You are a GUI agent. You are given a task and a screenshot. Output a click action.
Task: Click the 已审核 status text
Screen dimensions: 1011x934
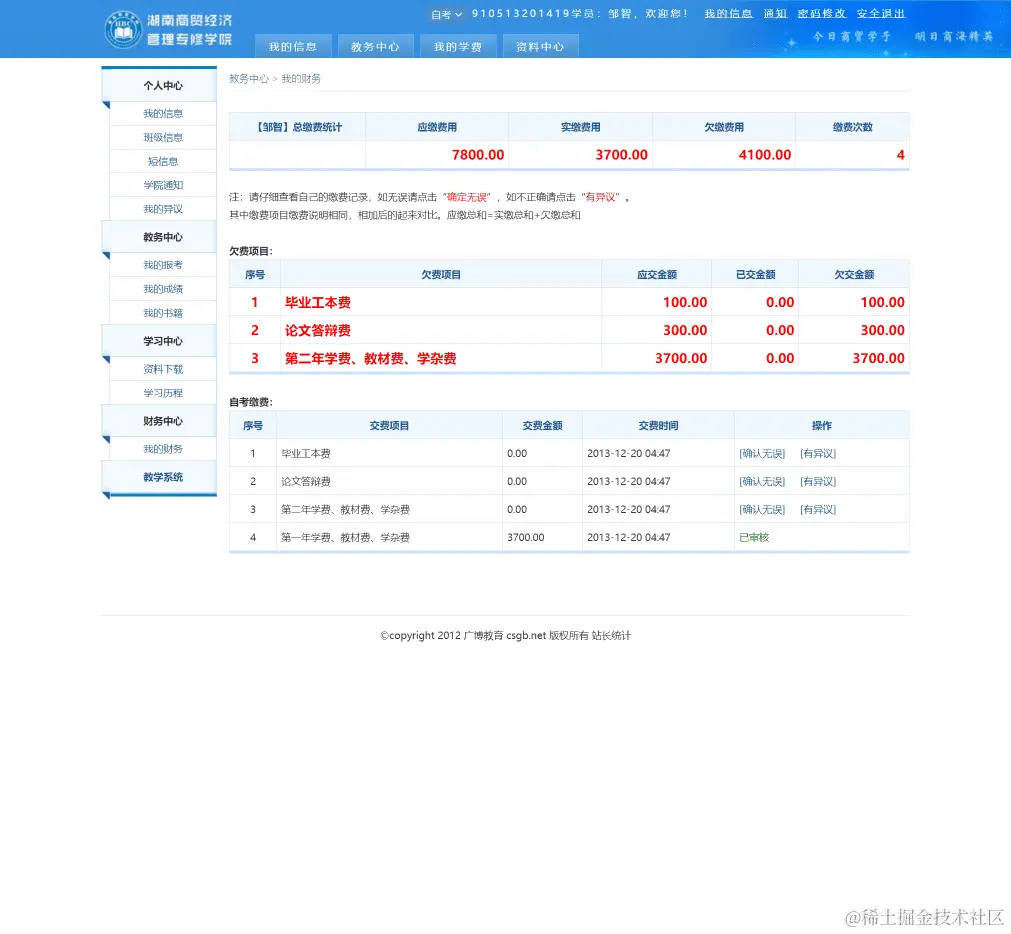click(x=754, y=537)
